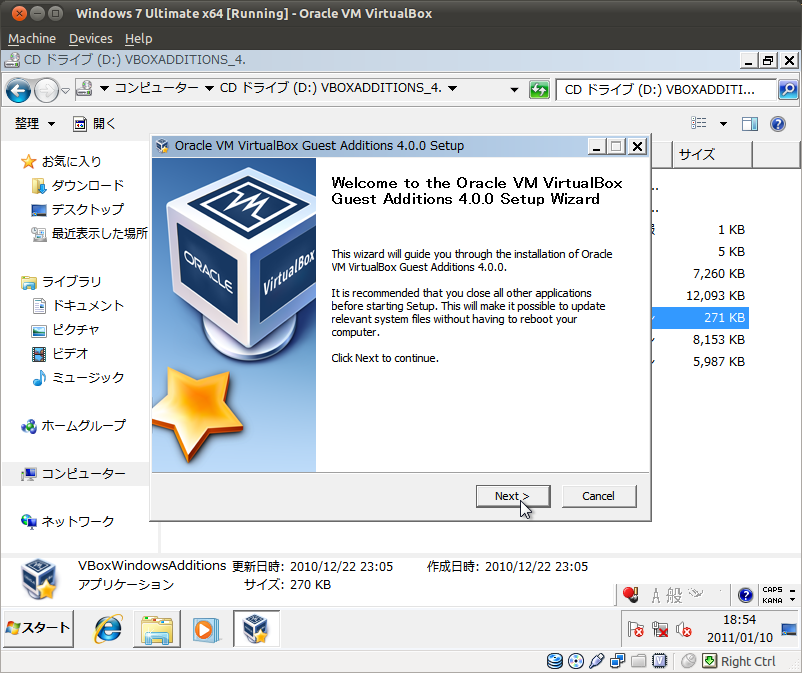Click Next in the Guest Additions setup wizard

point(513,496)
